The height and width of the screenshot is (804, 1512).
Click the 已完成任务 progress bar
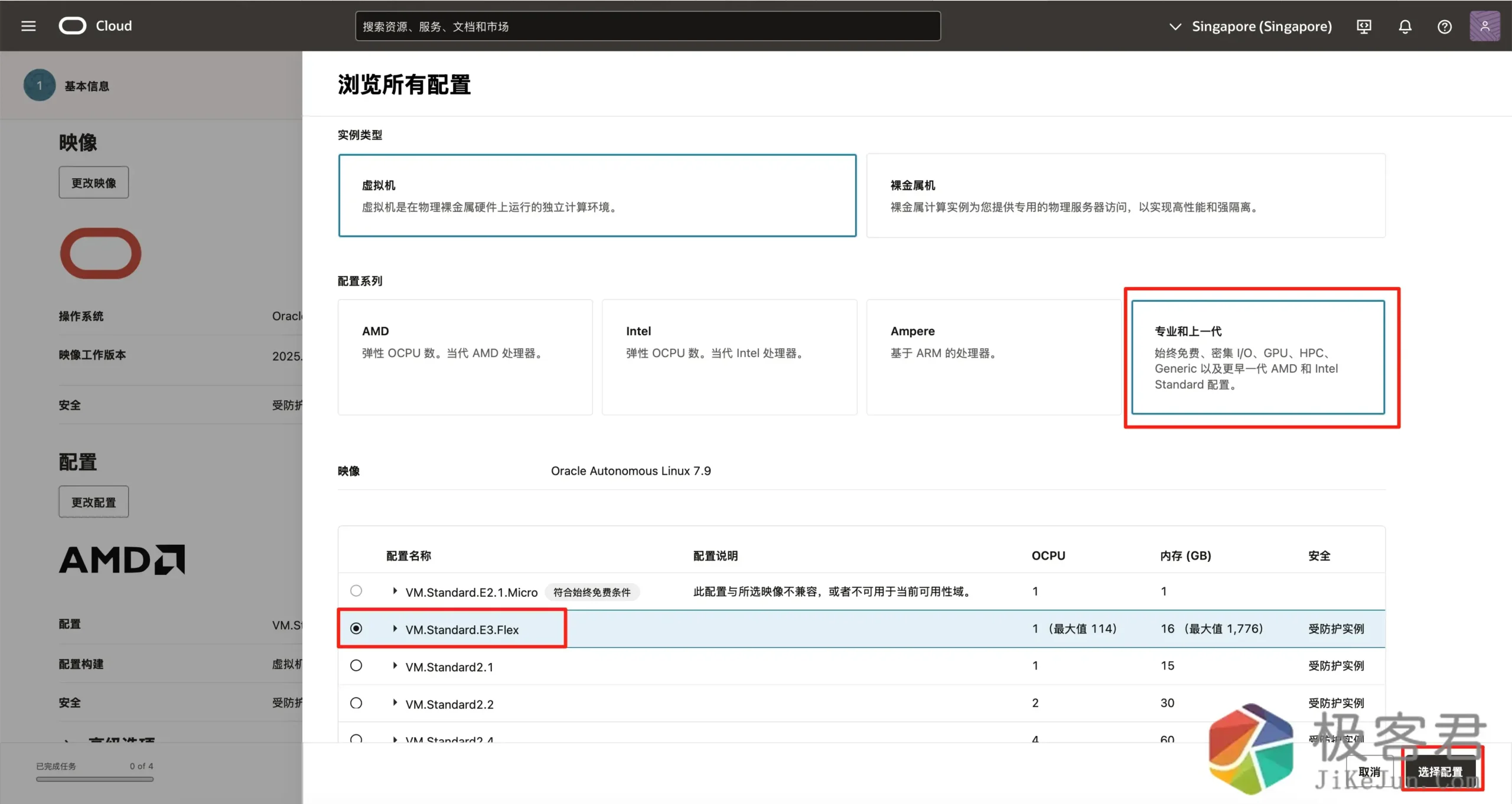point(94,779)
